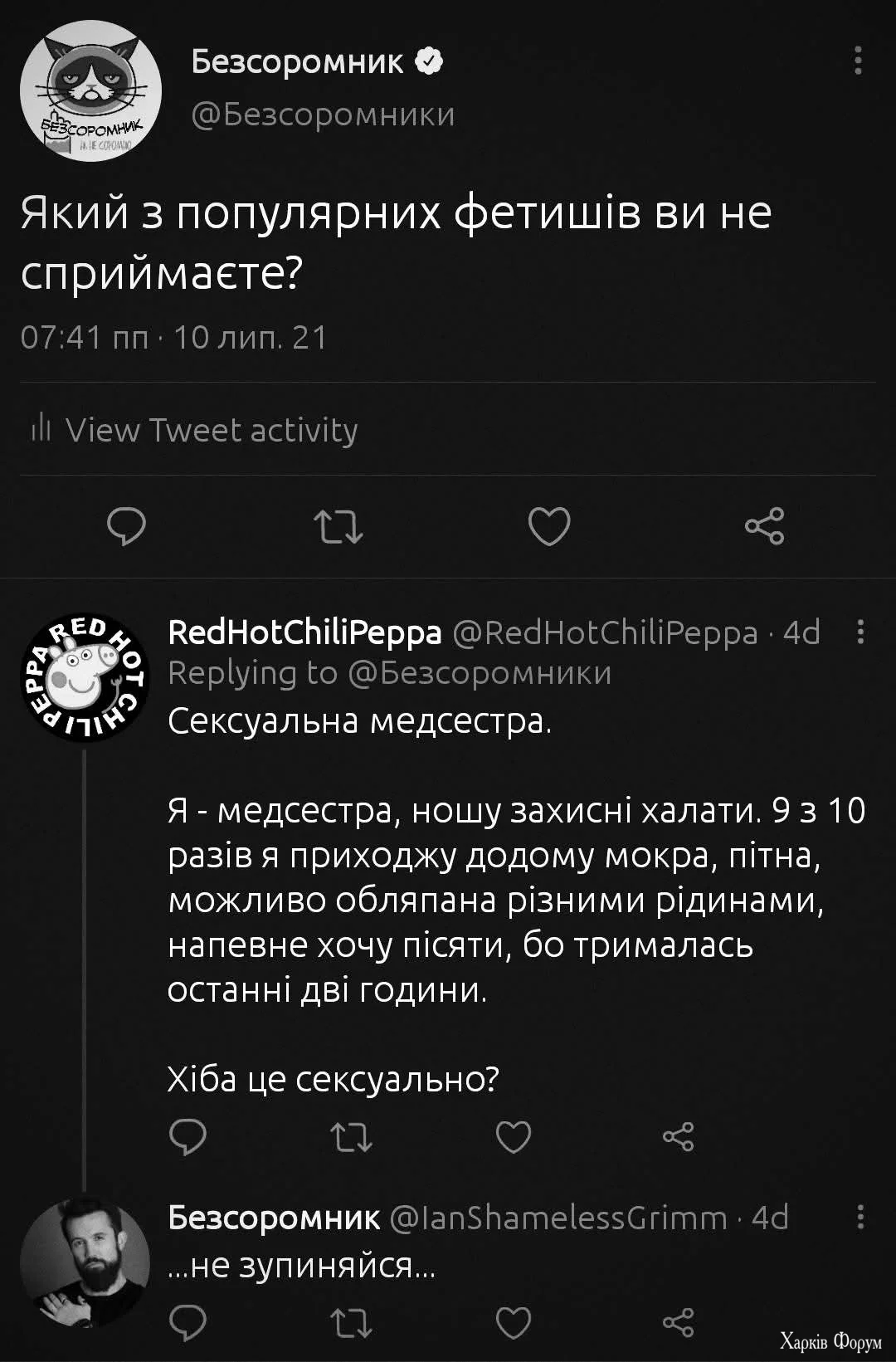Reply to RedHotChiliPeppa's tweet

pos(187,1136)
